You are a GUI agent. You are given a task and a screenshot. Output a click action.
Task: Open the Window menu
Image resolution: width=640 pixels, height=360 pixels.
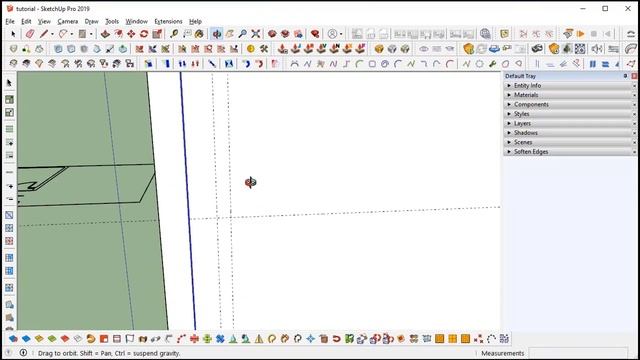point(136,21)
